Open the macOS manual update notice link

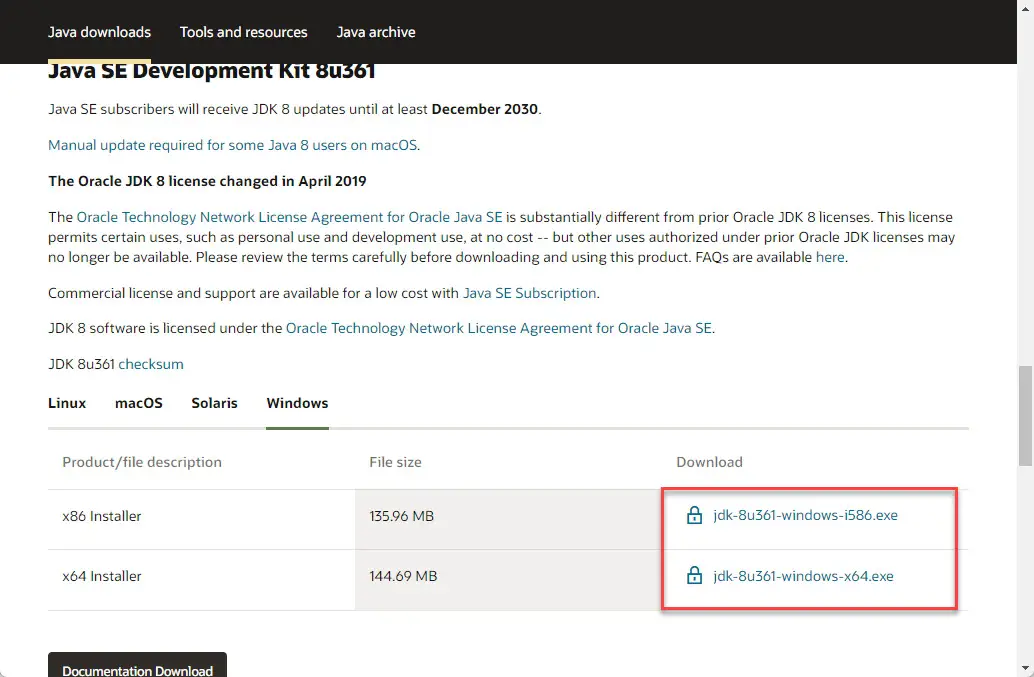point(234,145)
